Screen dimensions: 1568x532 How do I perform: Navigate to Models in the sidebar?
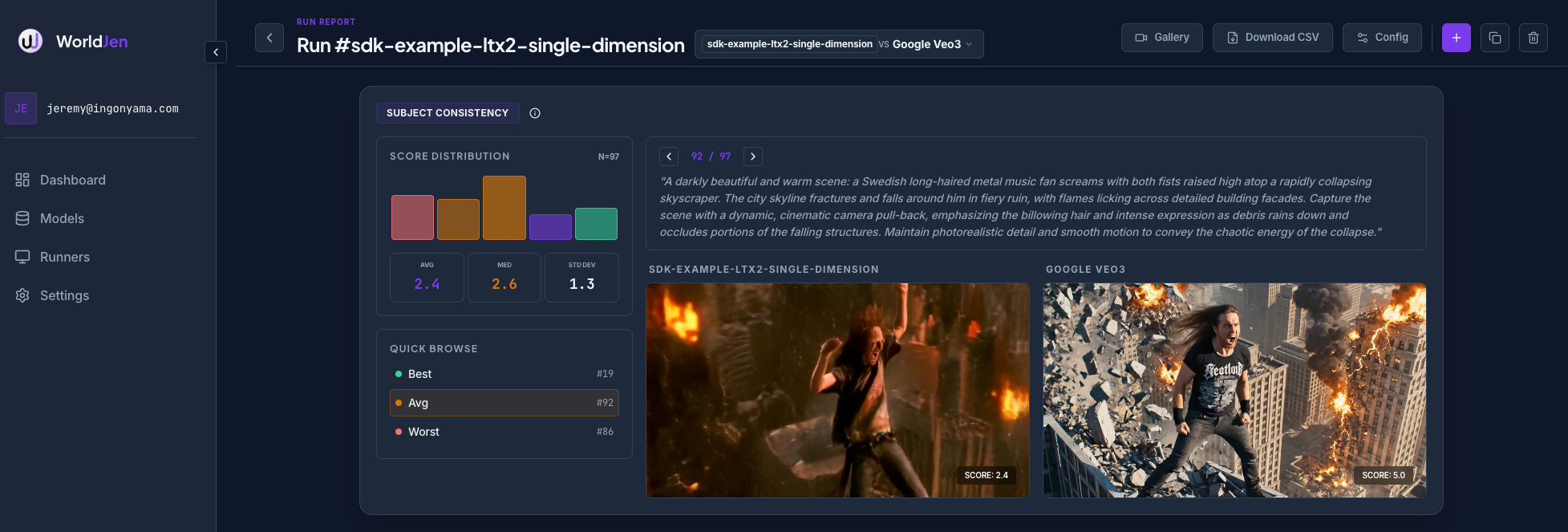click(x=62, y=218)
